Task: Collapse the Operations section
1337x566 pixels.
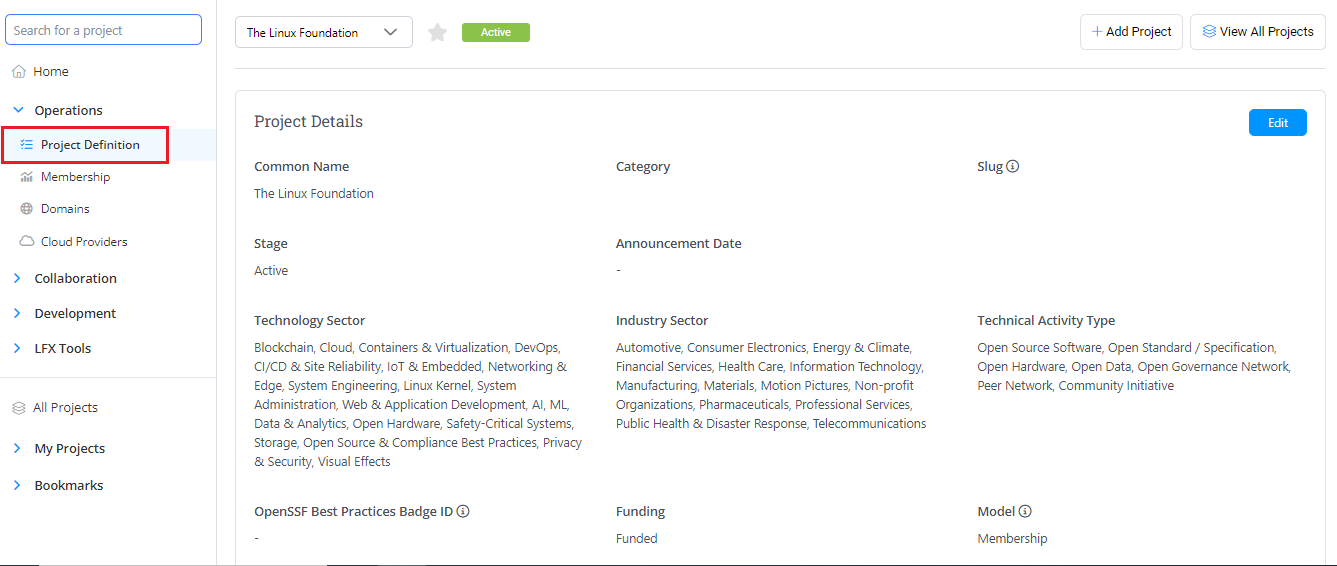Action: (18, 110)
